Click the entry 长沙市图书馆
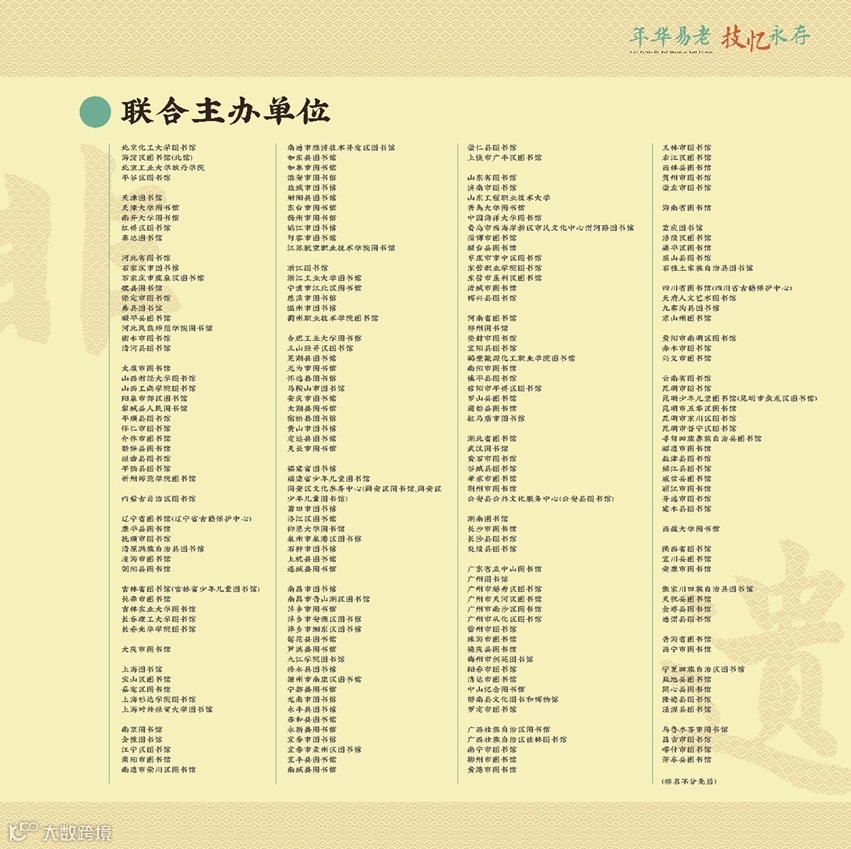The width and height of the screenshot is (851, 849). pyautogui.click(x=492, y=529)
